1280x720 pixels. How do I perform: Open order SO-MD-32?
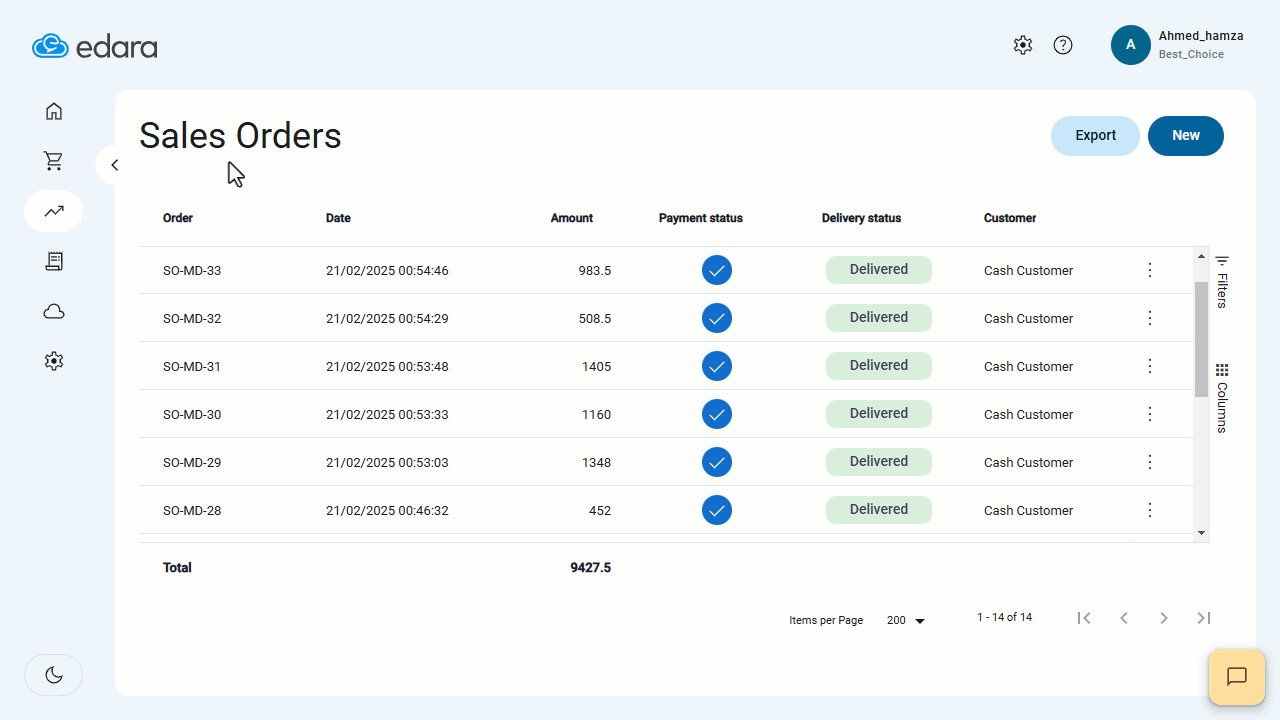tap(192, 319)
